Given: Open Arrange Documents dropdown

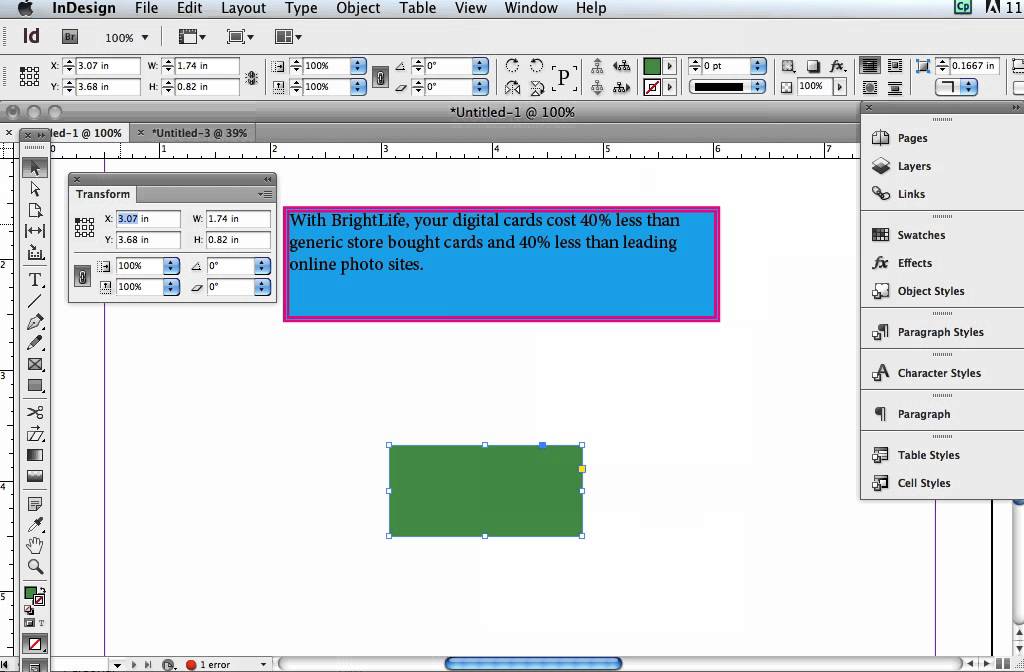Looking at the screenshot, I should pos(288,37).
